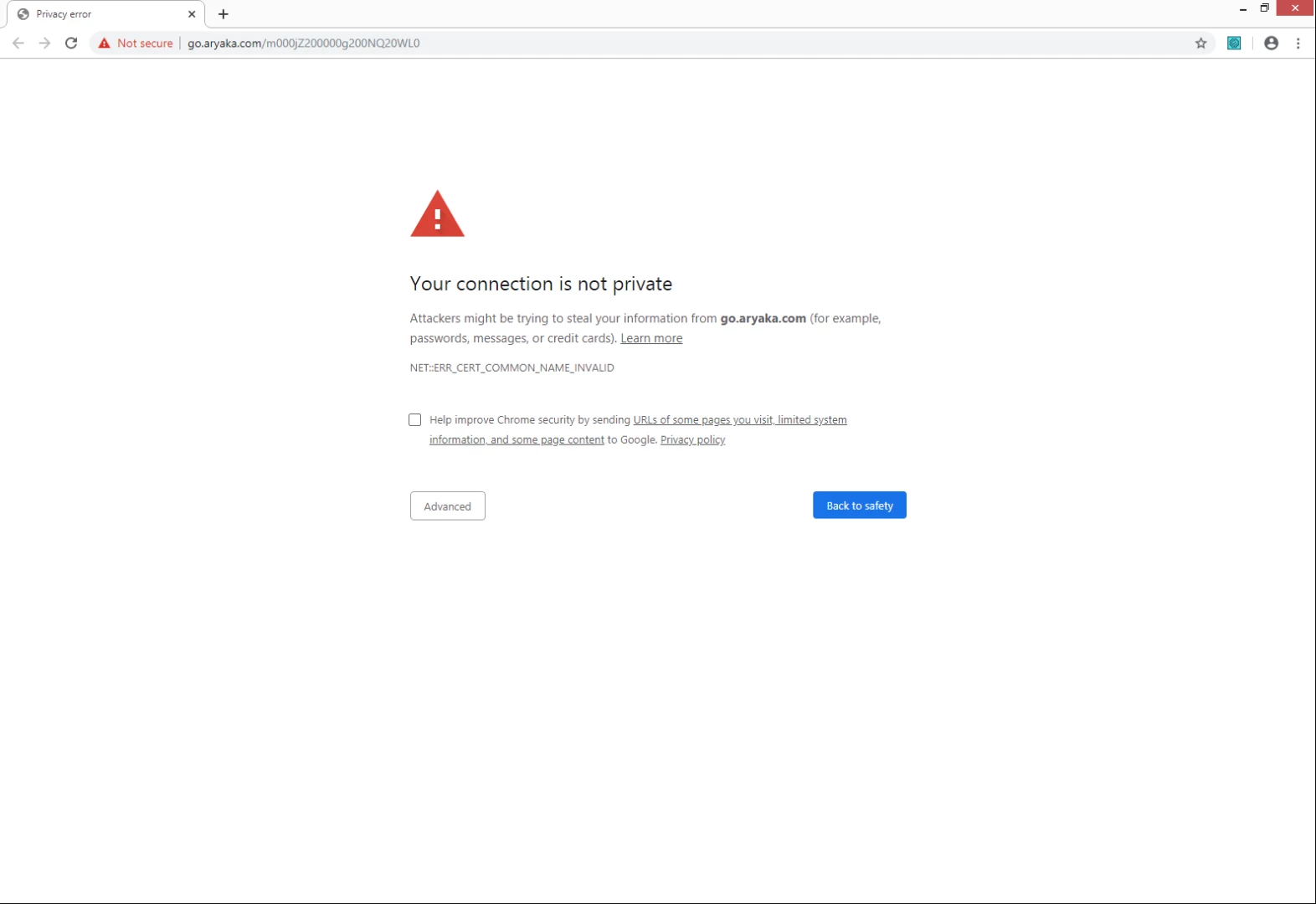Minimize the Chrome window
Image resolution: width=1316 pixels, height=904 pixels.
click(x=1242, y=8)
